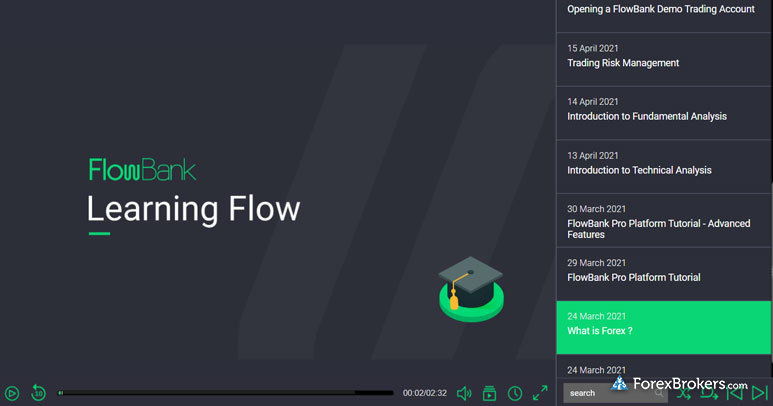Click the '14 April 2021' date text
Screen dimensions: 773x406
point(593,102)
